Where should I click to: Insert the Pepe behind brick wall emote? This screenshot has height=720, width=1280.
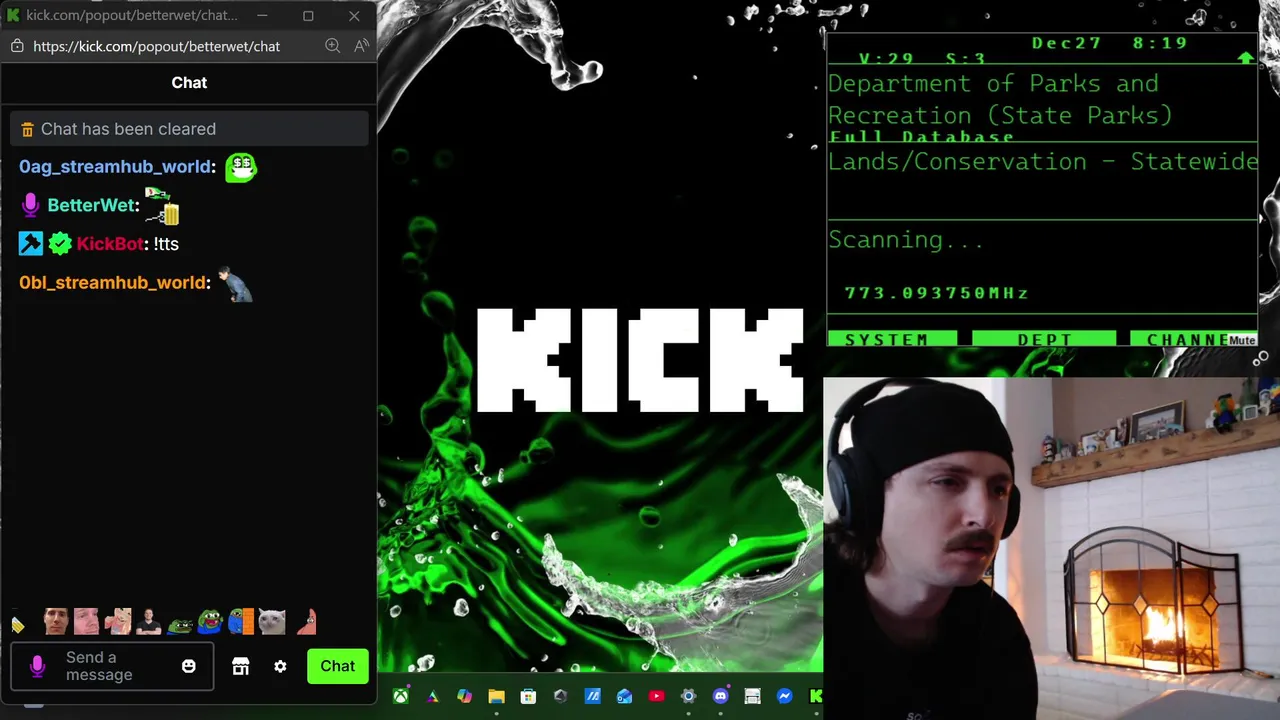click(x=241, y=622)
